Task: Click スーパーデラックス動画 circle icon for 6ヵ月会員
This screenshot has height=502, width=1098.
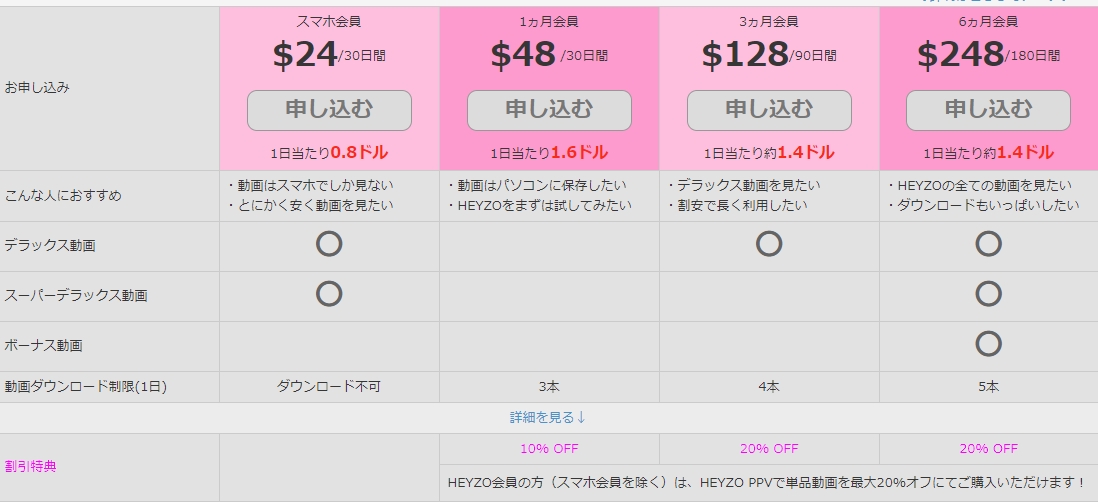Action: click(988, 293)
